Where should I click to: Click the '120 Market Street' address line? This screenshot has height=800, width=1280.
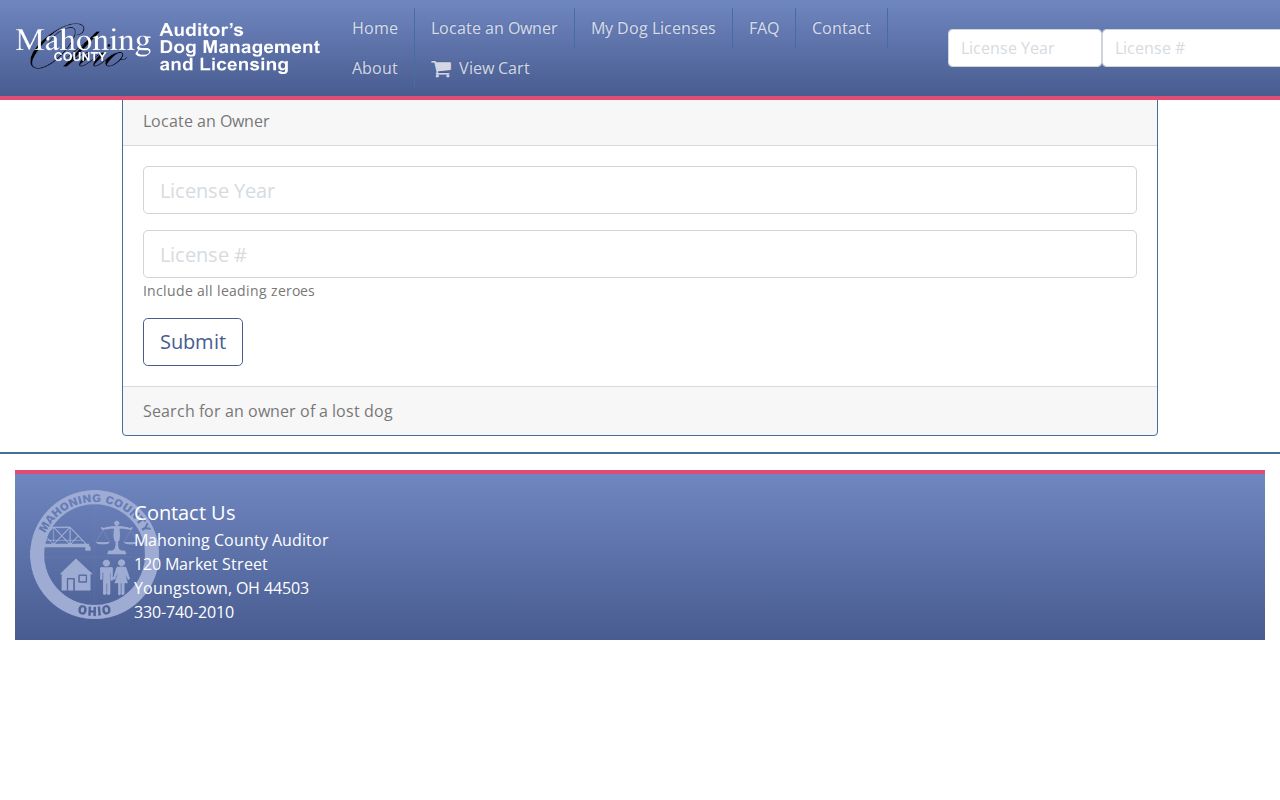(201, 564)
